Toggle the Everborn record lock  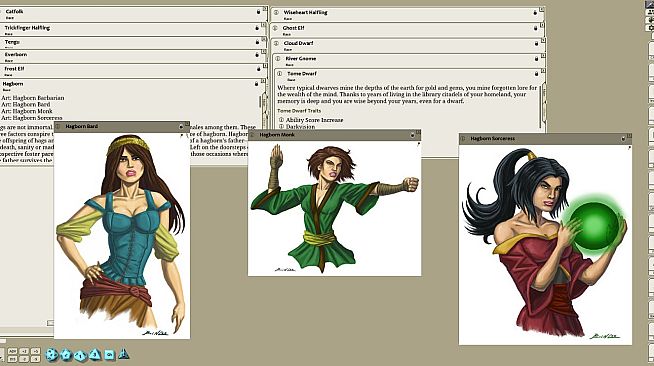point(257,55)
